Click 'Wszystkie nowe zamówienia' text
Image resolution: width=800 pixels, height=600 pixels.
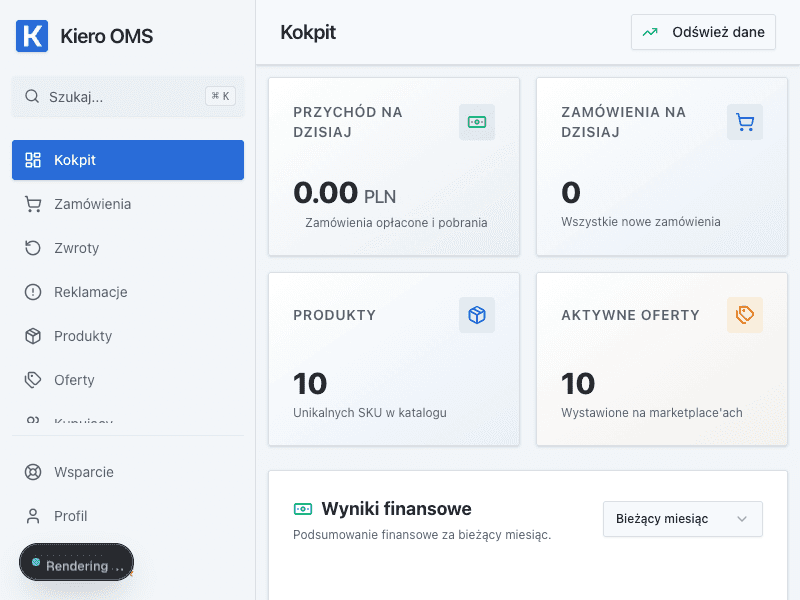[x=641, y=221]
